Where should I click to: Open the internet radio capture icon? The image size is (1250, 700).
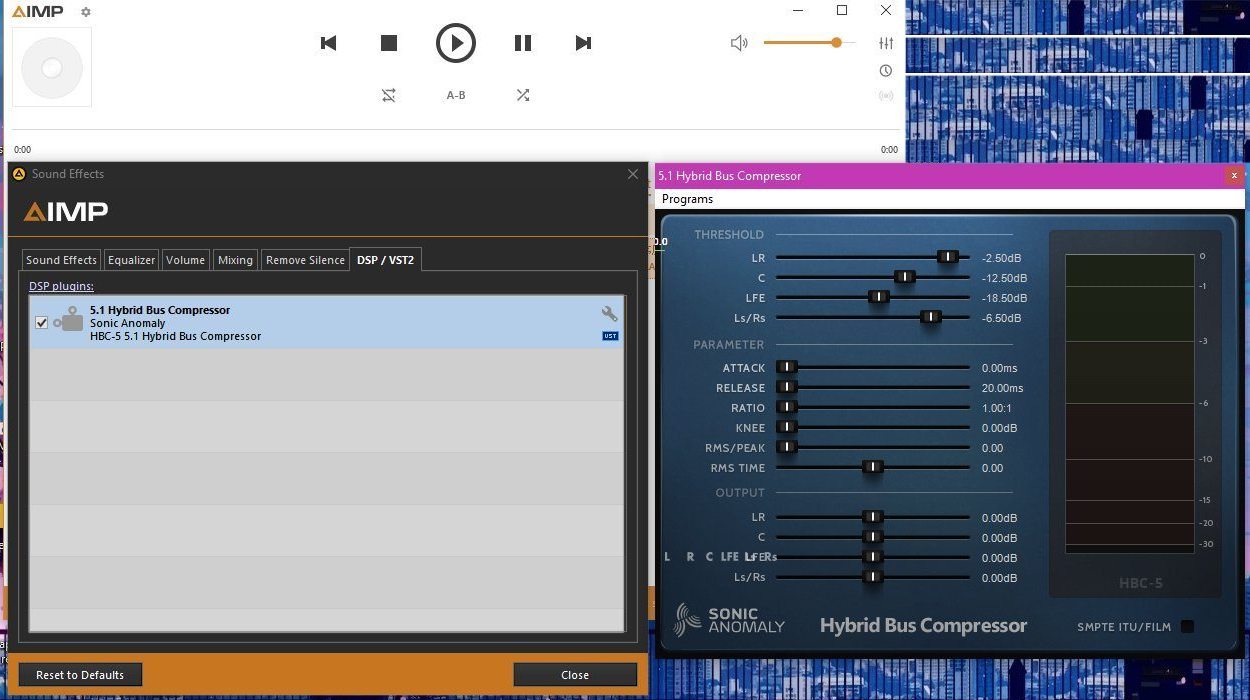[x=886, y=96]
